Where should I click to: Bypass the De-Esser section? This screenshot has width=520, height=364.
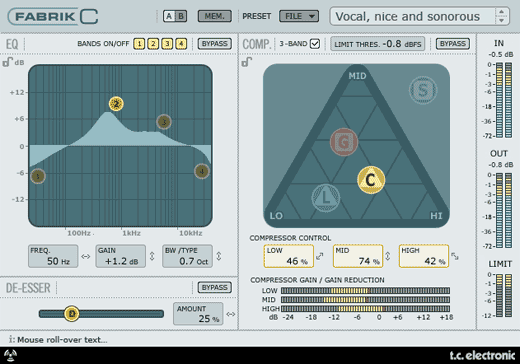pos(215,287)
